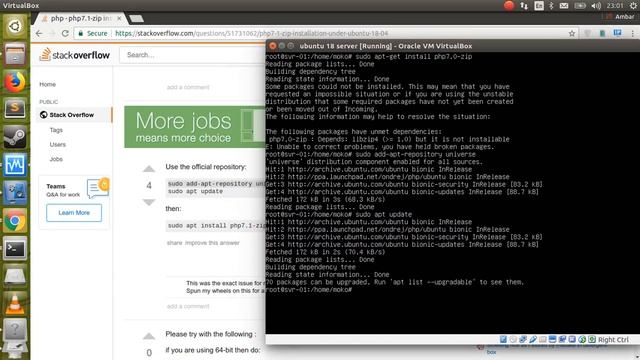Click the Secure padlock indicator
Screen dimensions: 640x360
coord(93,33)
